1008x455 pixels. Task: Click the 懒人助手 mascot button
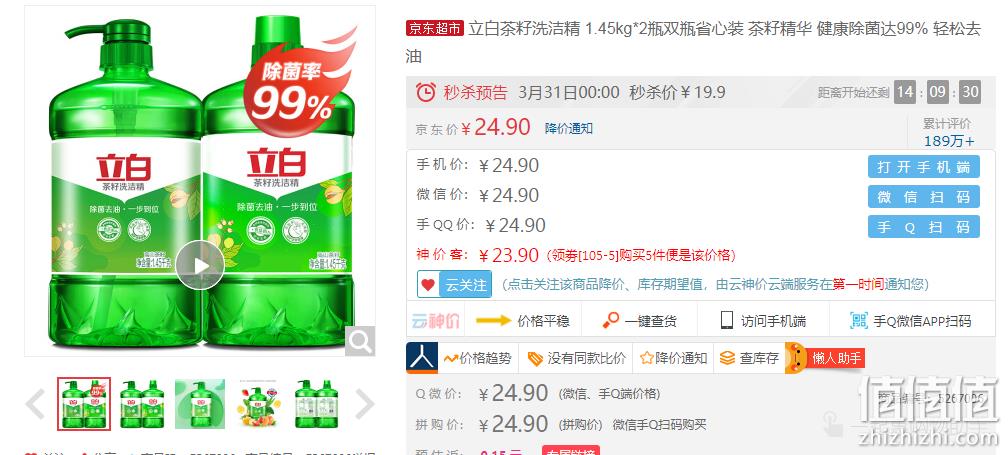pos(825,358)
